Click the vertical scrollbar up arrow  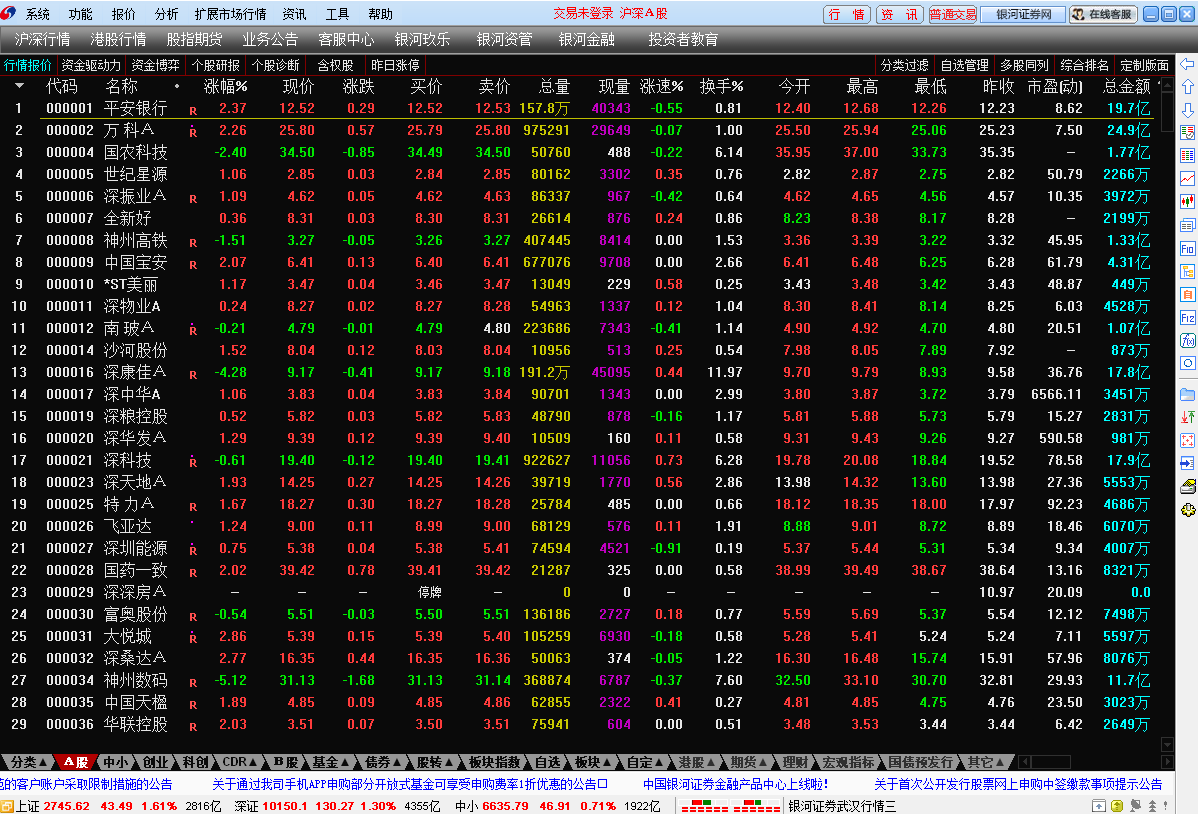click(1167, 85)
